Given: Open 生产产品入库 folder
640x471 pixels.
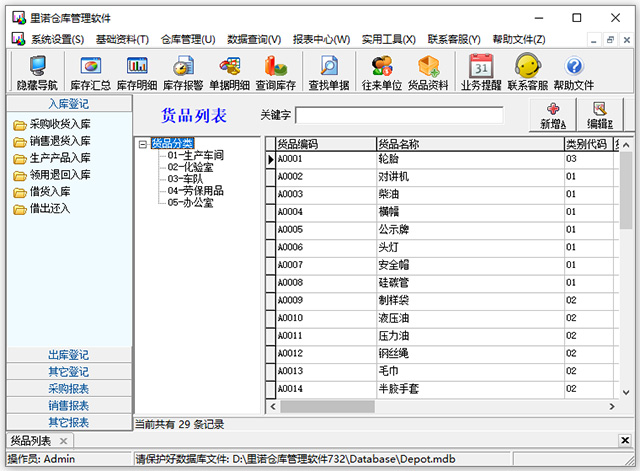Looking at the screenshot, I should 52,158.
